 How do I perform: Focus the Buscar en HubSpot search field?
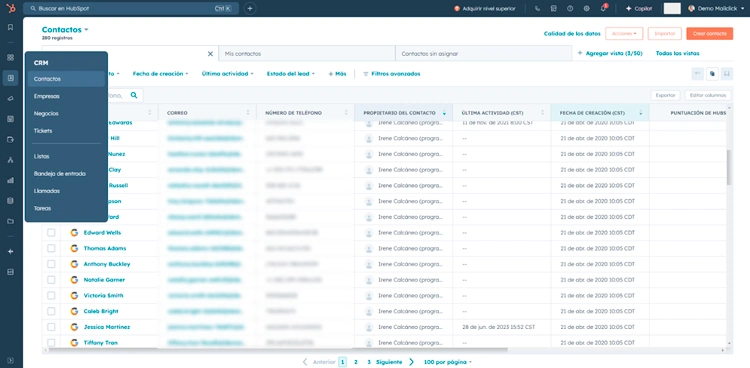click(x=131, y=9)
